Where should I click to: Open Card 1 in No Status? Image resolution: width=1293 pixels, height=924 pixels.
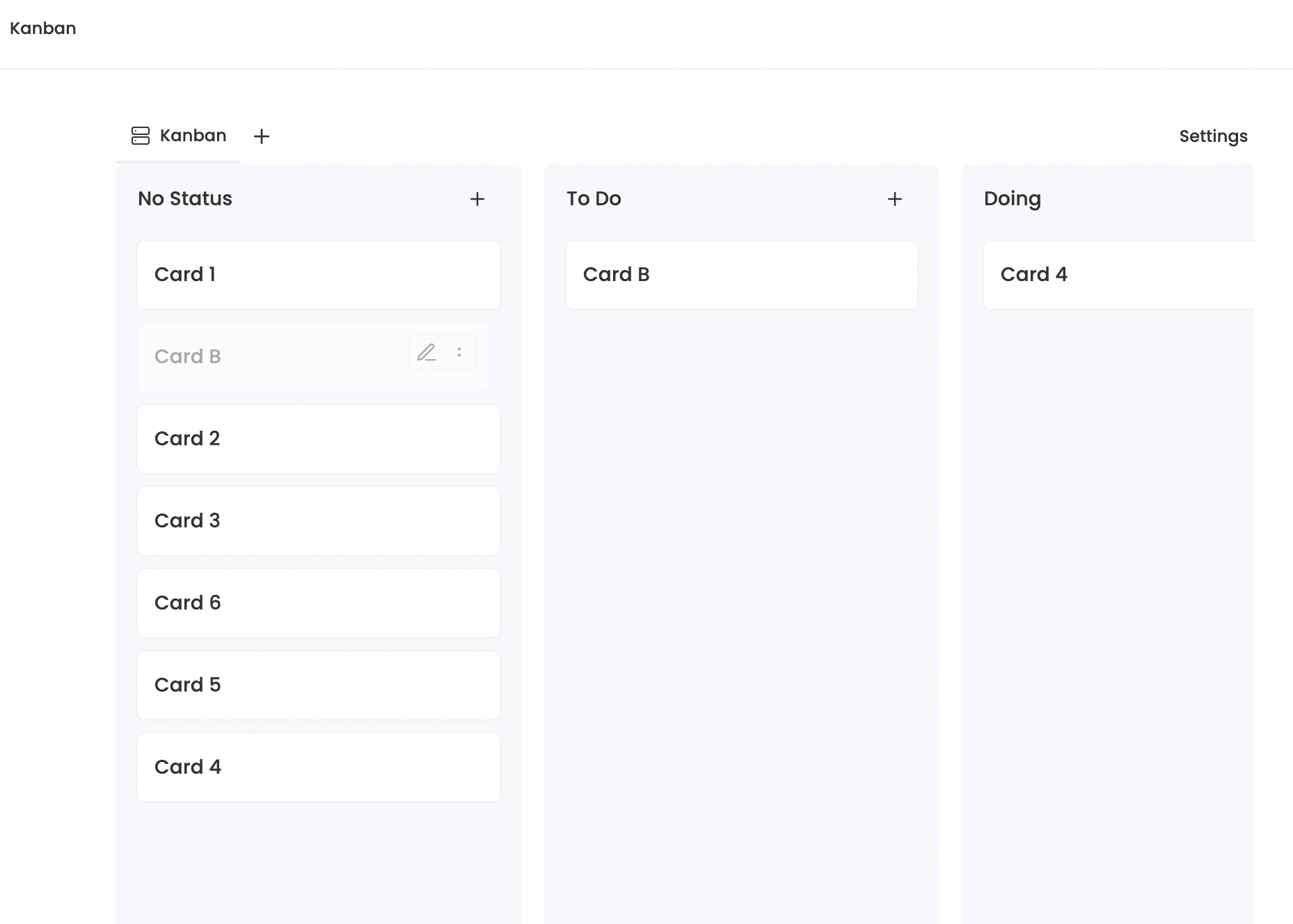319,275
